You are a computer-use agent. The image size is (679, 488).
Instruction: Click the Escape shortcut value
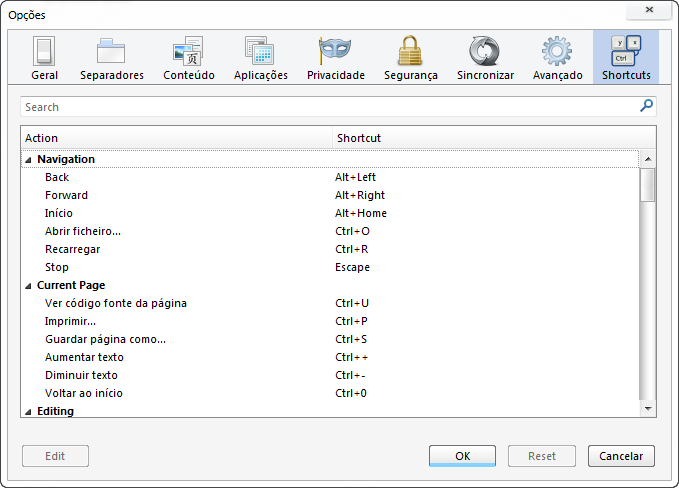352,267
